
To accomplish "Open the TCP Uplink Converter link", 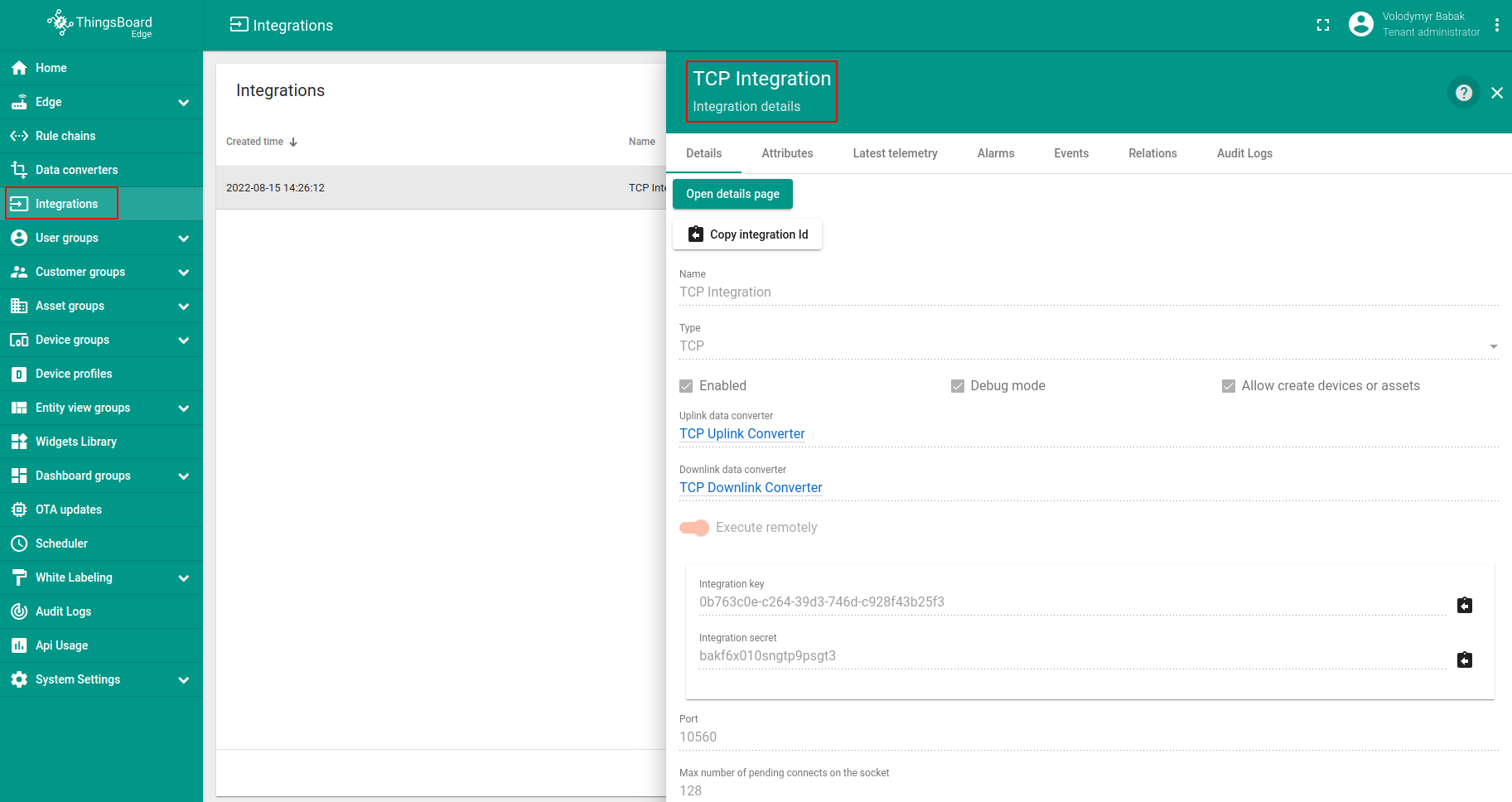I will 742,434.
